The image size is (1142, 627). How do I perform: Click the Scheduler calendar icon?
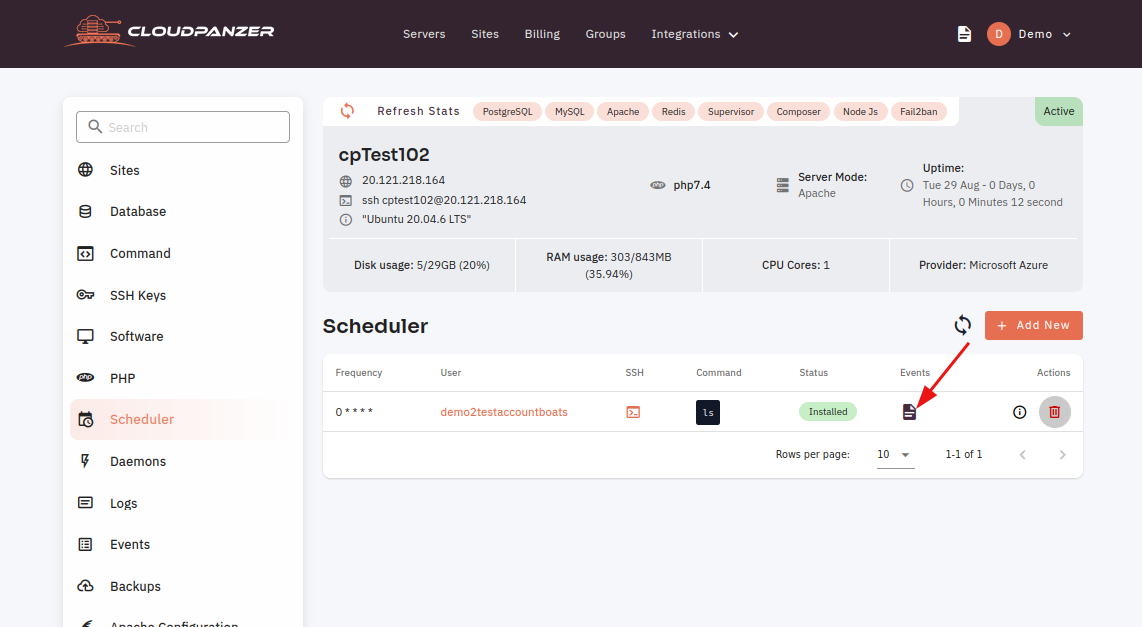click(85, 419)
